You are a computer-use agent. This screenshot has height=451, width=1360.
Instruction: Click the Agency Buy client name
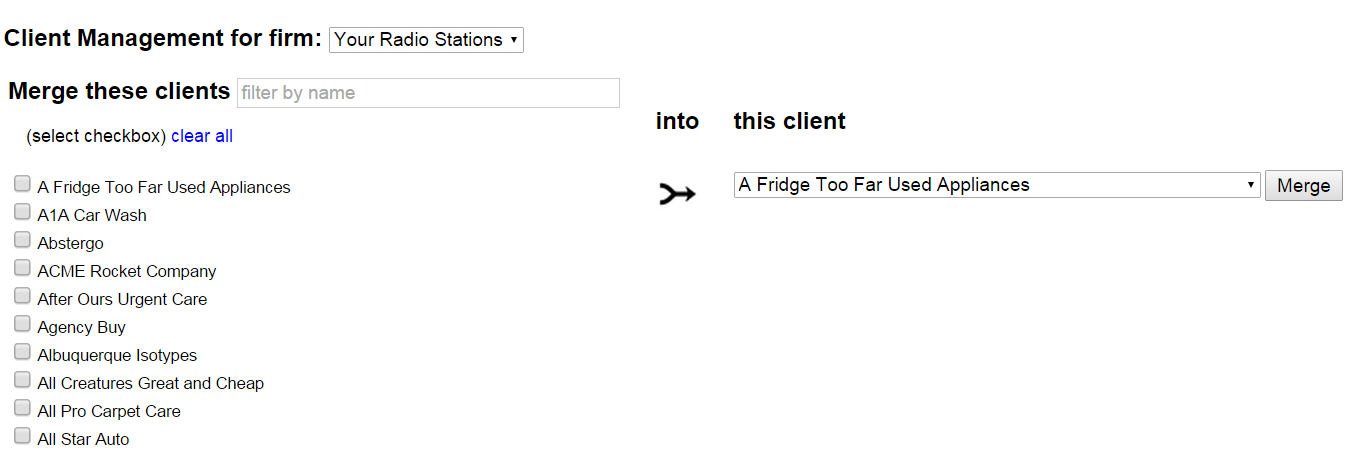click(81, 328)
